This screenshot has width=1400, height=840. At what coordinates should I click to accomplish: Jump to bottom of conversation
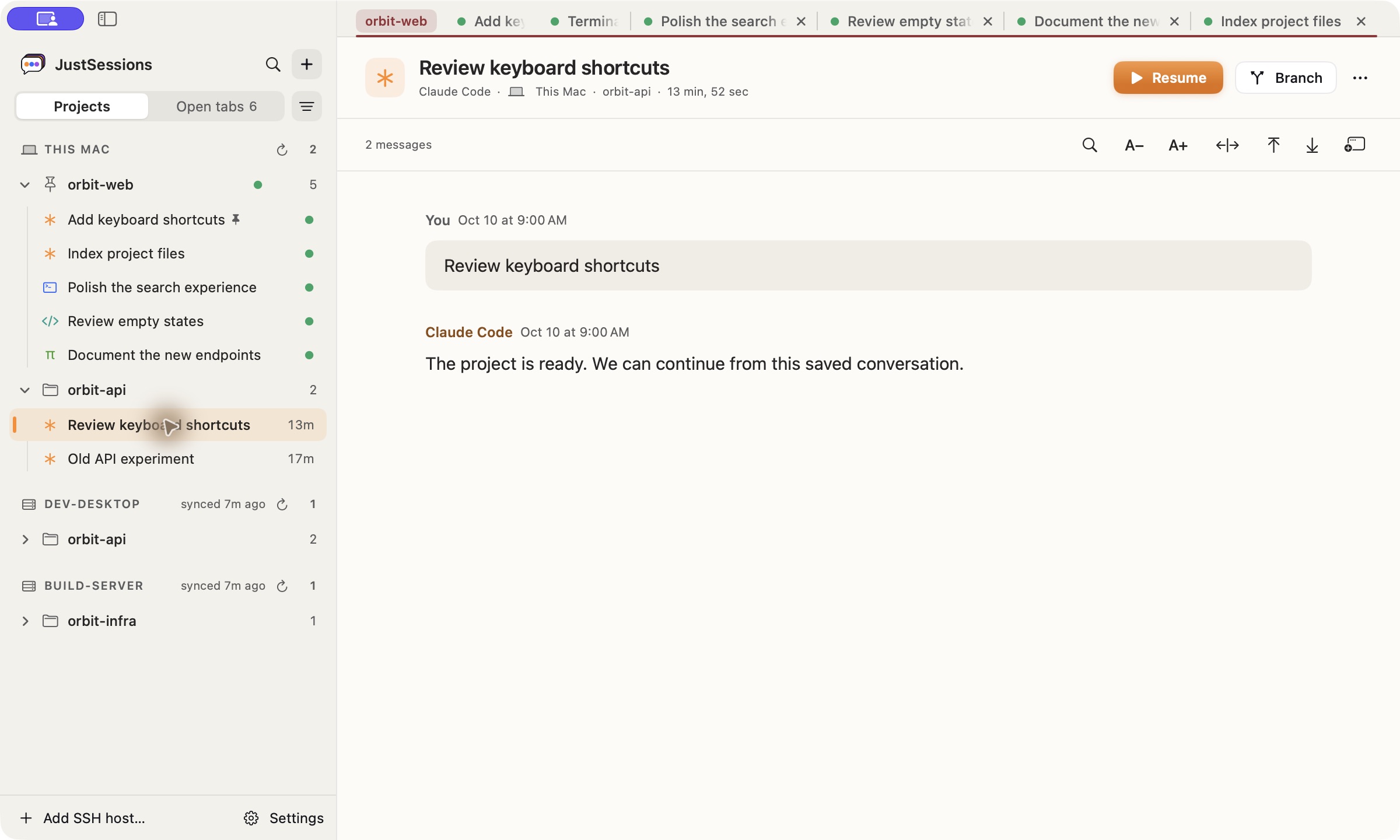click(1312, 145)
